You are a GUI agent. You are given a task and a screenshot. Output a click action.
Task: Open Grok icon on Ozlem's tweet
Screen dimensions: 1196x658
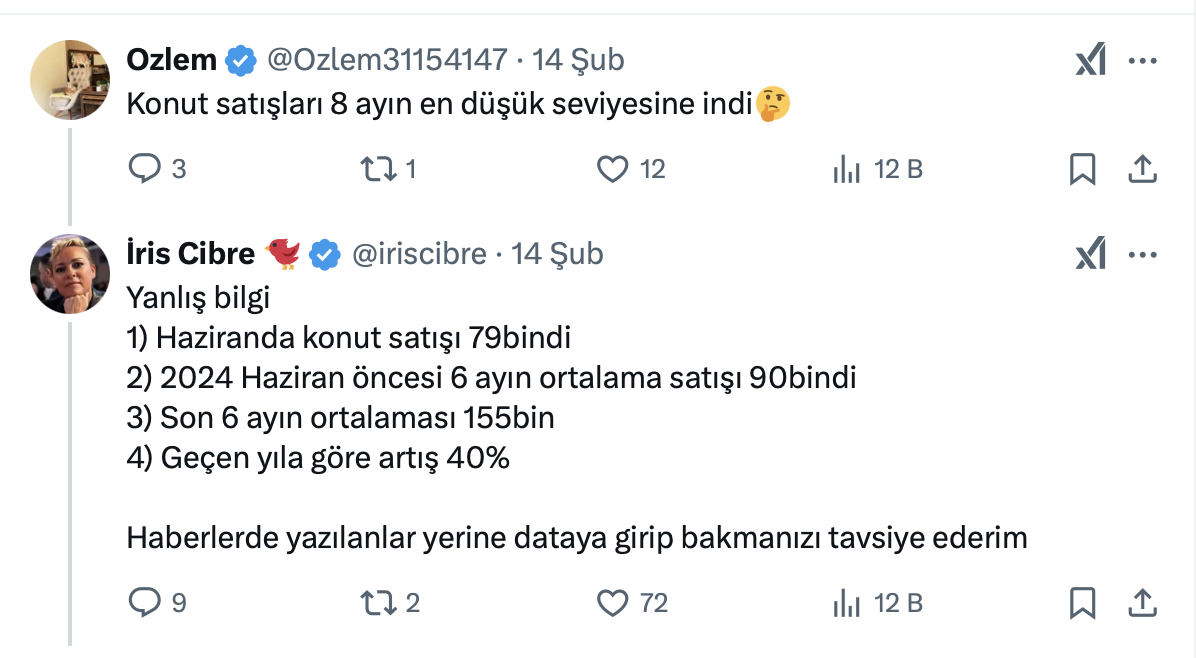[x=1090, y=62]
